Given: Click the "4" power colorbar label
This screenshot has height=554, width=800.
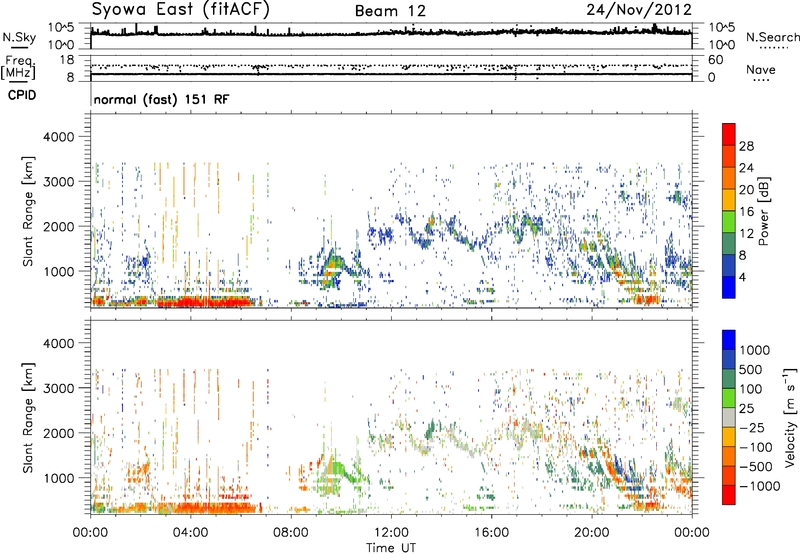Looking at the screenshot, I should point(742,278).
